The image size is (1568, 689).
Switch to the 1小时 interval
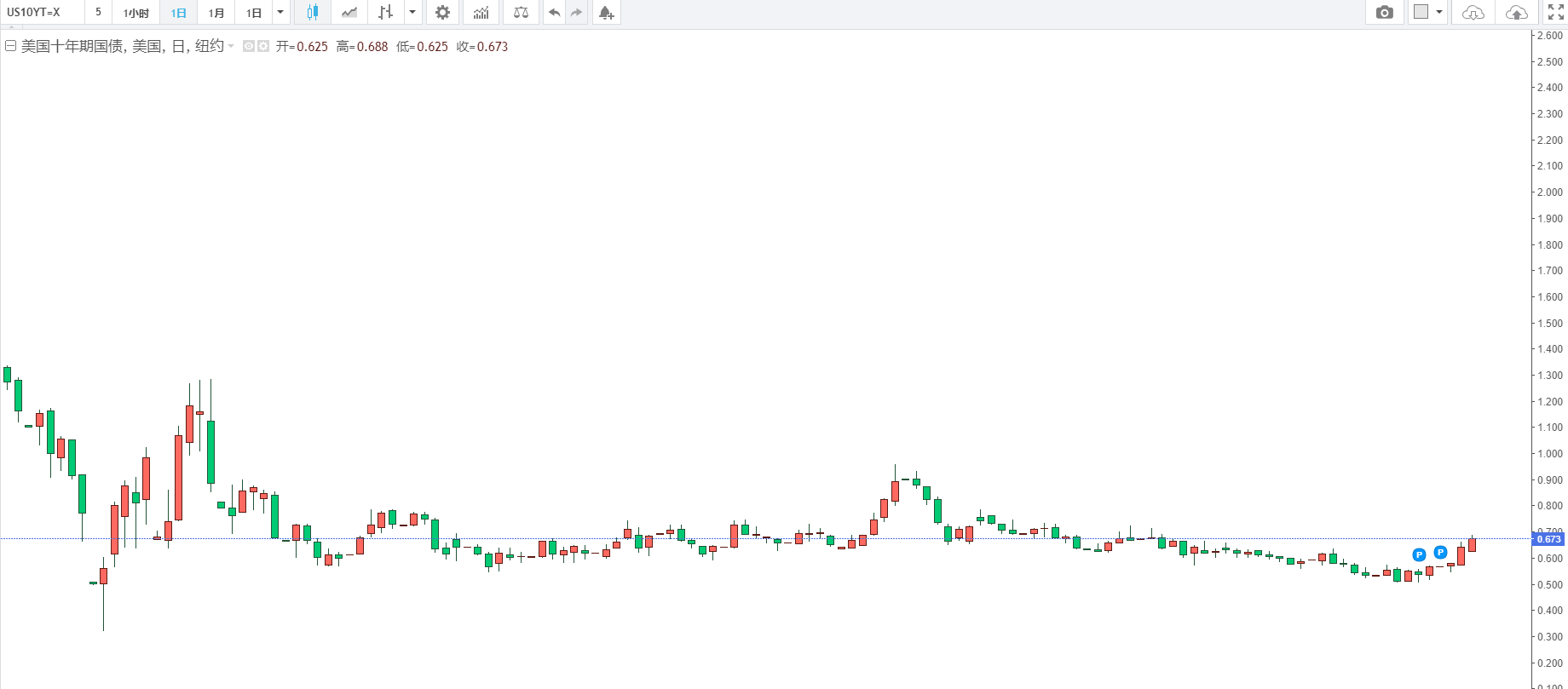pyautogui.click(x=136, y=13)
